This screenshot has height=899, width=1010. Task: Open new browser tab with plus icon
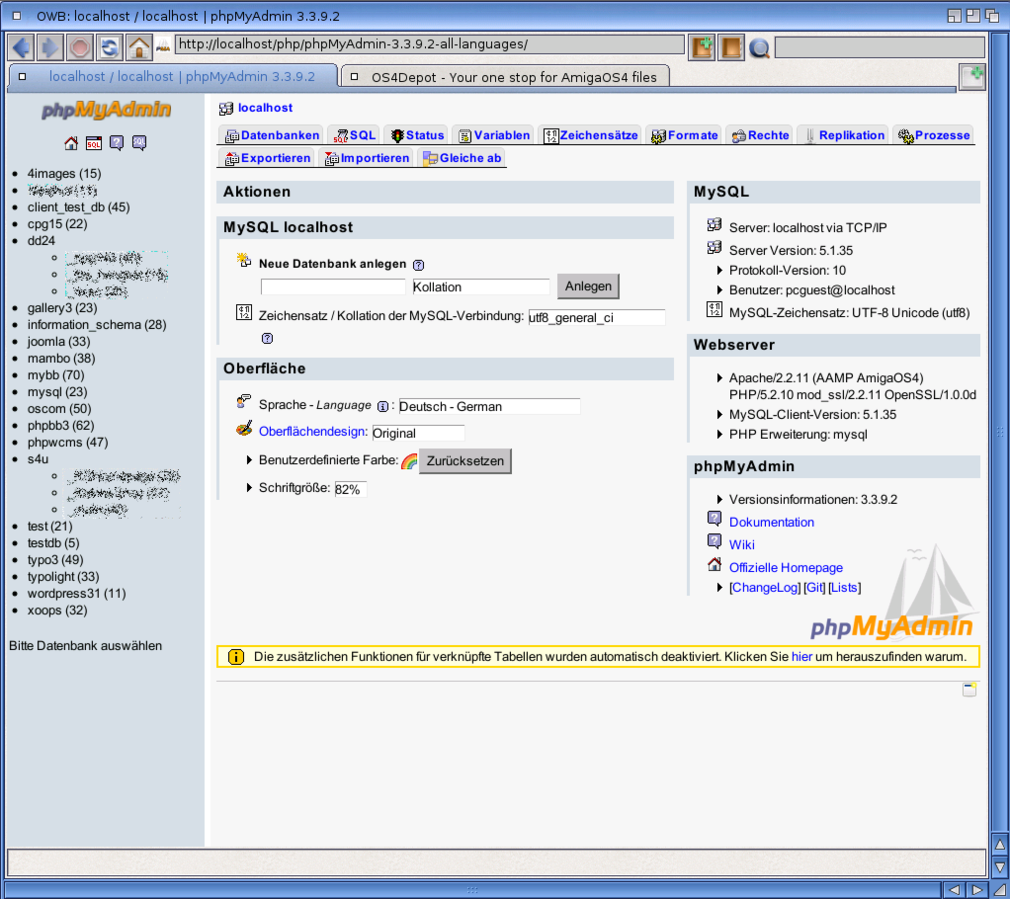click(x=971, y=76)
